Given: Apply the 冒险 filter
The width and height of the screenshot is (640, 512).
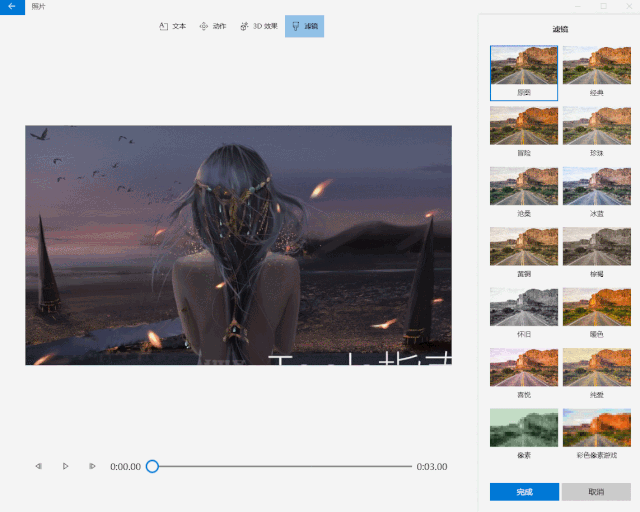Looking at the screenshot, I should [x=524, y=132].
